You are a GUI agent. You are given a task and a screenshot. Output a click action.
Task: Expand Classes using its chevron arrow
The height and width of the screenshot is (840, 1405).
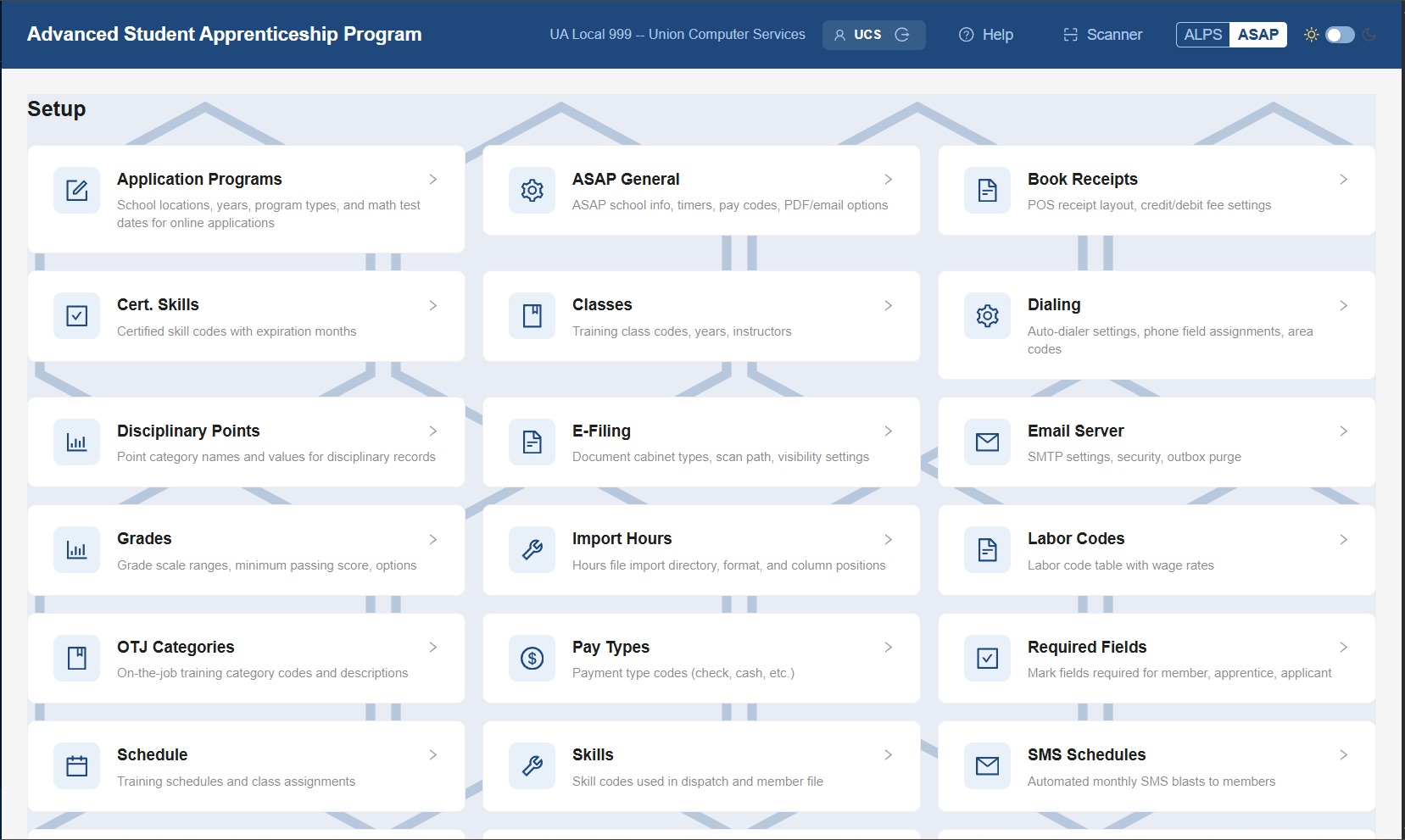tap(888, 305)
